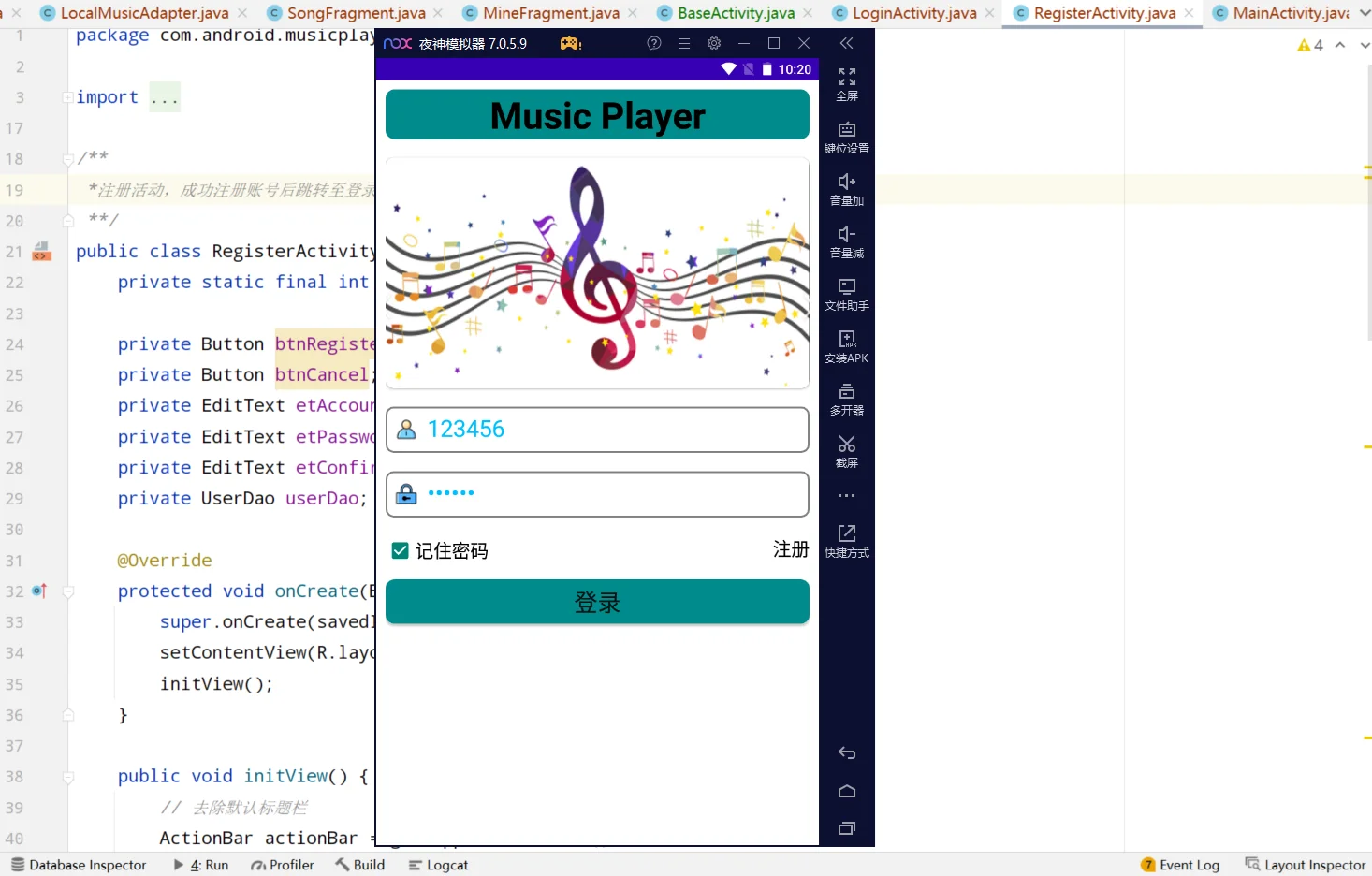
Task: Tap the Android back arrow in Nox sidebar
Action: (x=847, y=753)
